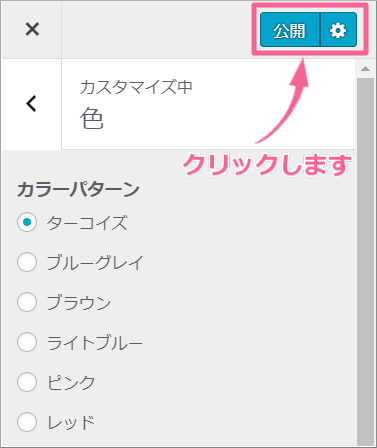Click the ブルーグレイ label text
Viewport: 377px width, 448px height.
point(95,262)
